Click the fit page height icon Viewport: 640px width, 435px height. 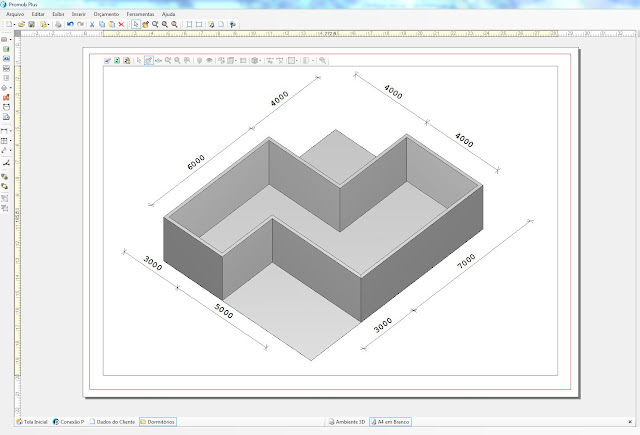(x=189, y=24)
